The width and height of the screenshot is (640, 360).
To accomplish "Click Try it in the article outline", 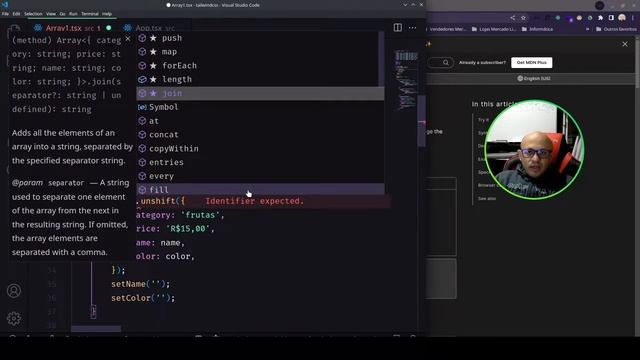I will [x=483, y=120].
